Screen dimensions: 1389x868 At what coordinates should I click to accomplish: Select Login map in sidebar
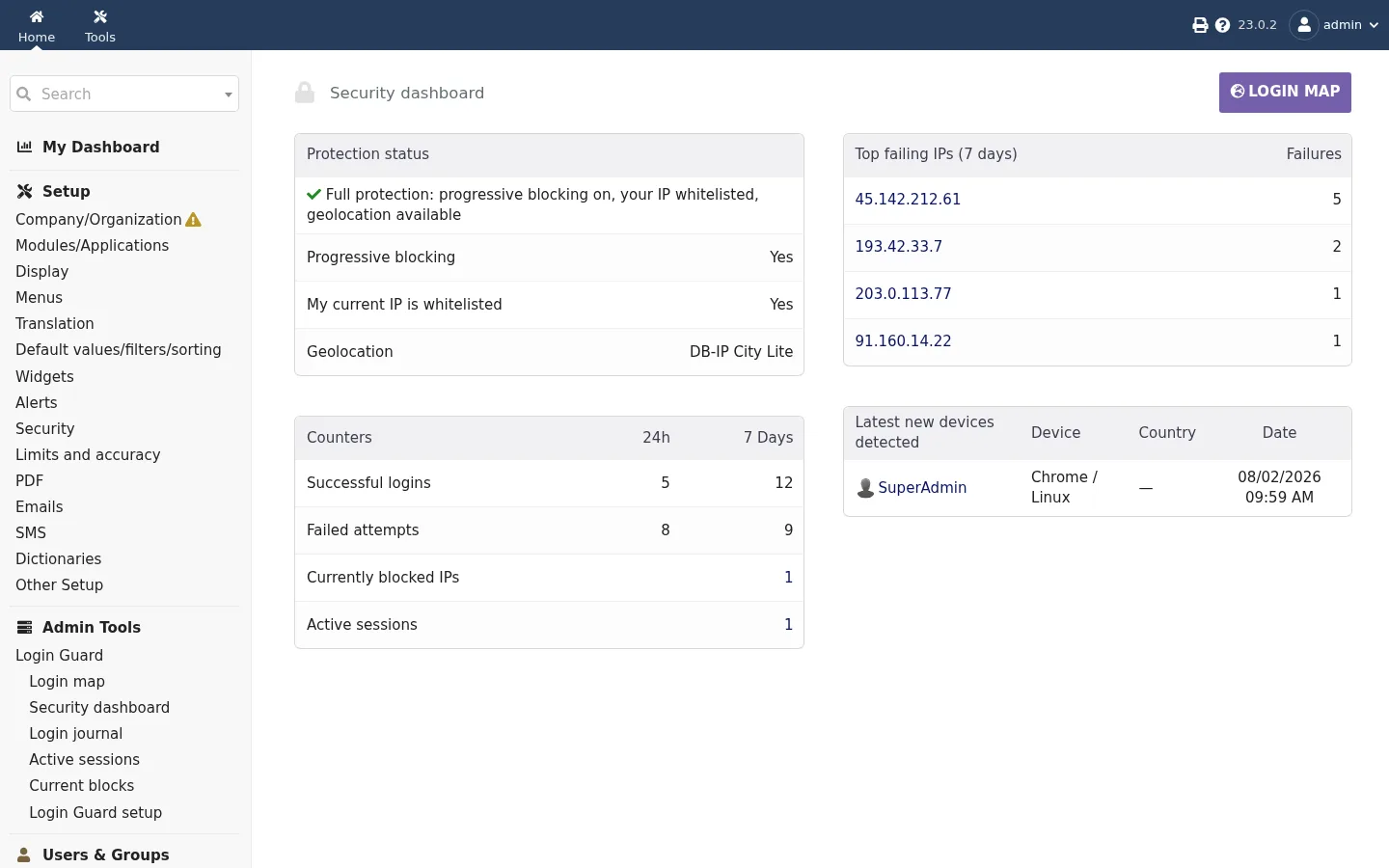click(67, 682)
